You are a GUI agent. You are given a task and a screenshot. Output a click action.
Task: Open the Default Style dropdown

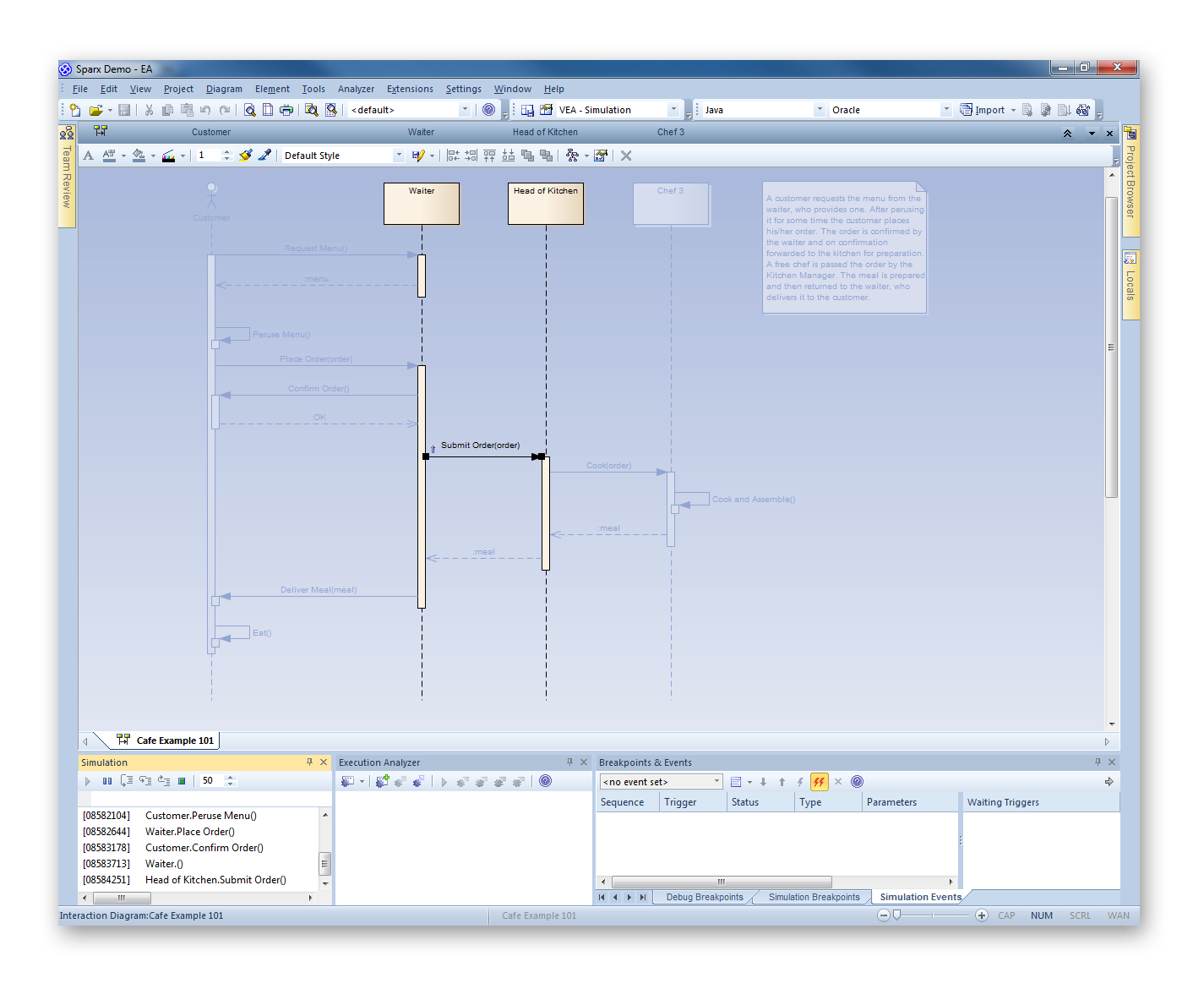click(x=399, y=156)
